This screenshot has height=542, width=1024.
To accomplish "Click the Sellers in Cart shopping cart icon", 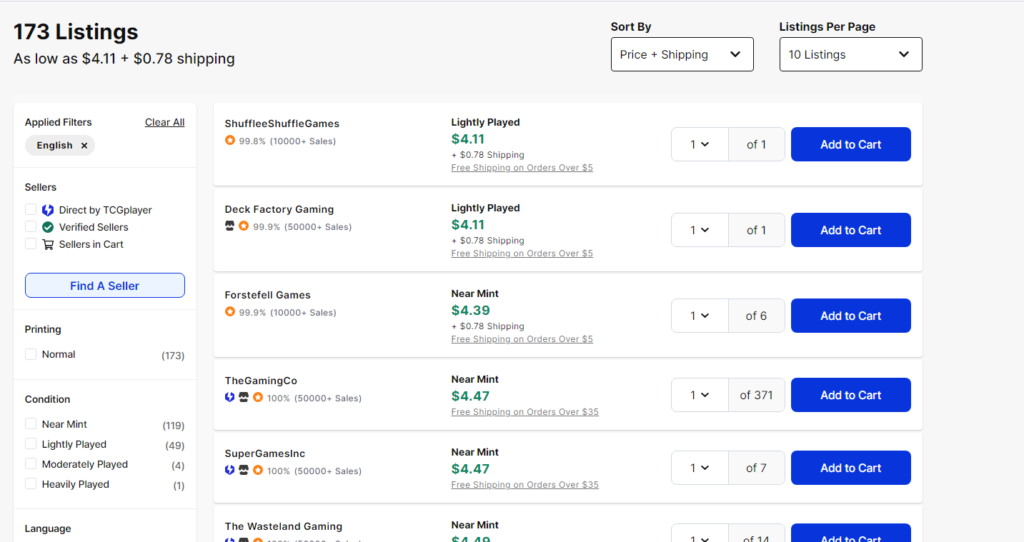I will [x=48, y=244].
